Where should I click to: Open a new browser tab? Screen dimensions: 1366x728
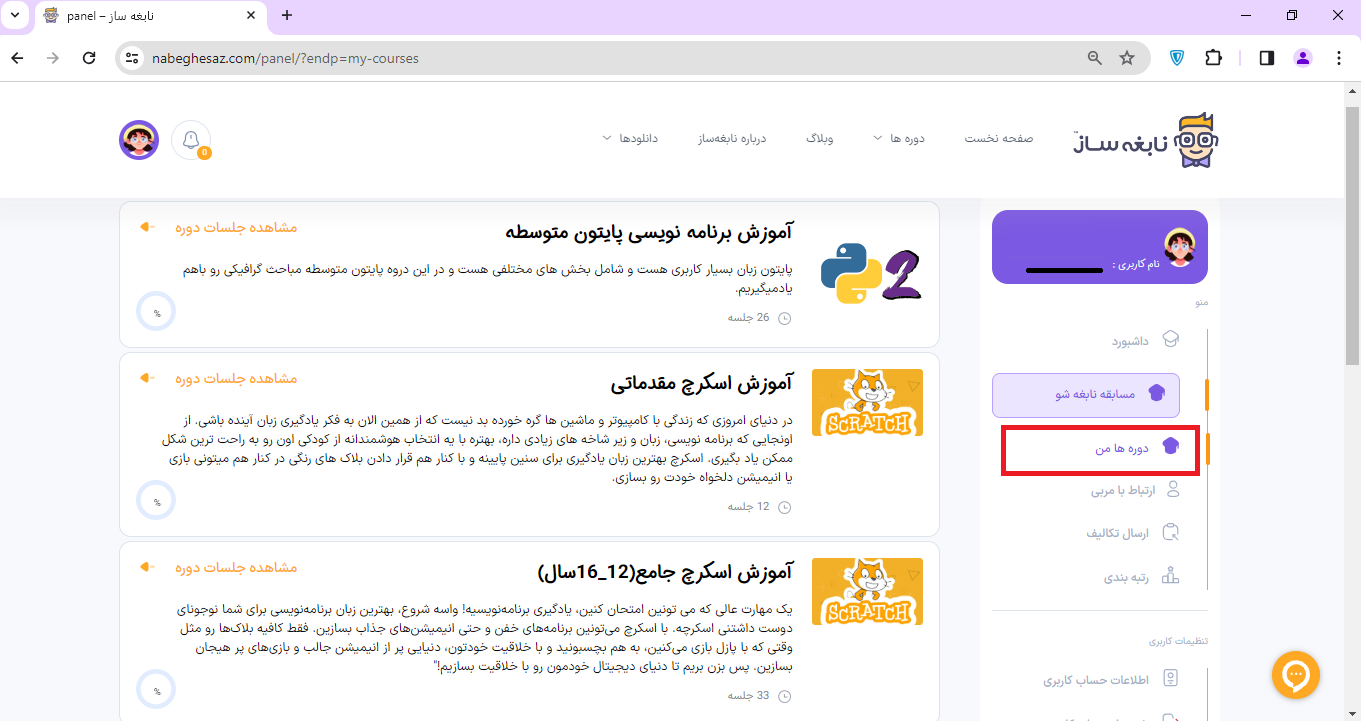click(x=287, y=15)
